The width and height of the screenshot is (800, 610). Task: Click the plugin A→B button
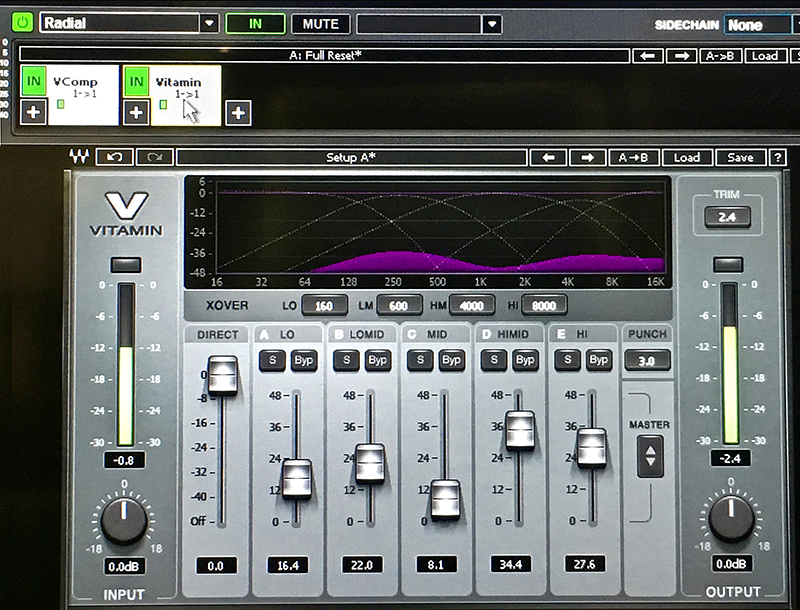pos(634,158)
